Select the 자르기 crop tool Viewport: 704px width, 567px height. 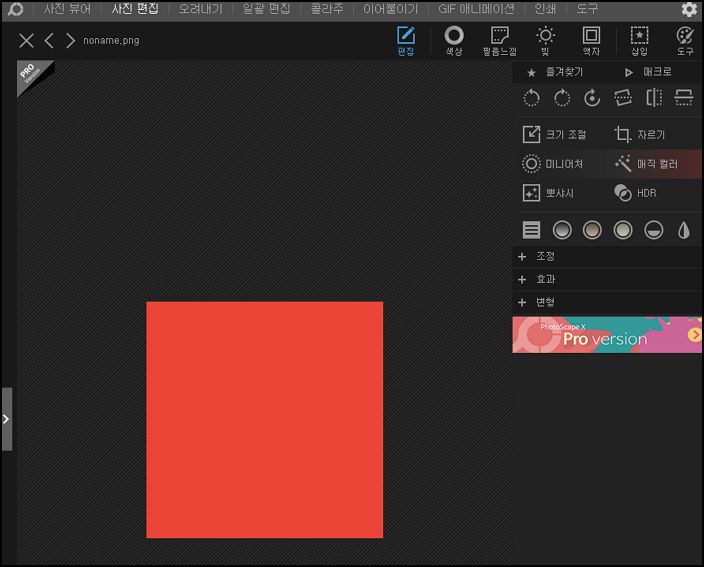pyautogui.click(x=640, y=134)
